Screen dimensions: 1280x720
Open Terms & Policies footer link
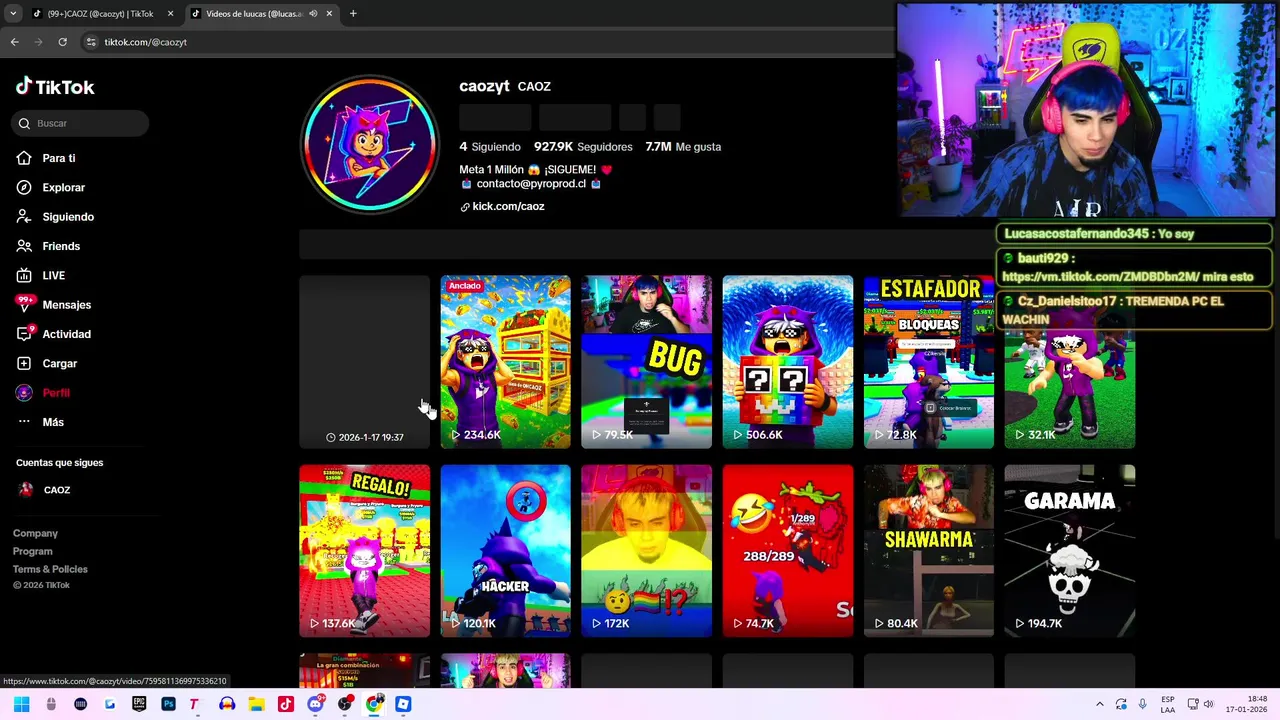pyautogui.click(x=50, y=569)
